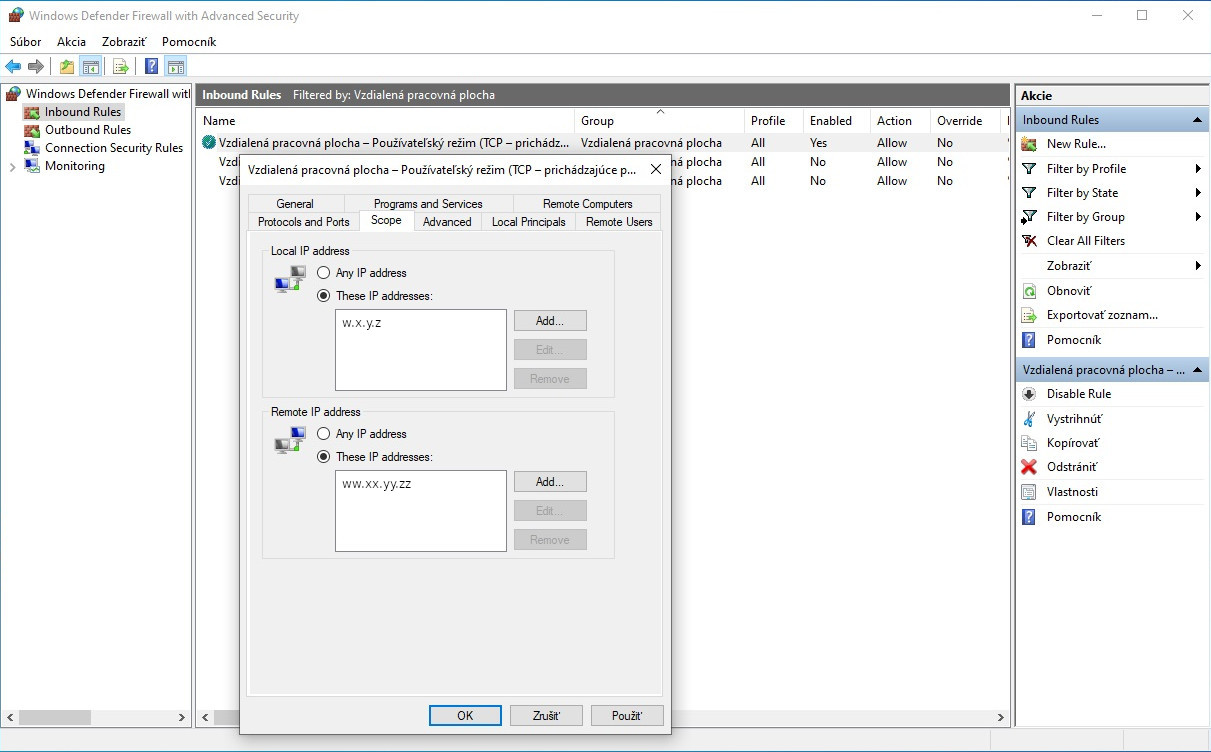1211x752 pixels.
Task: Click New Rule icon in Actions pane
Action: [1029, 144]
